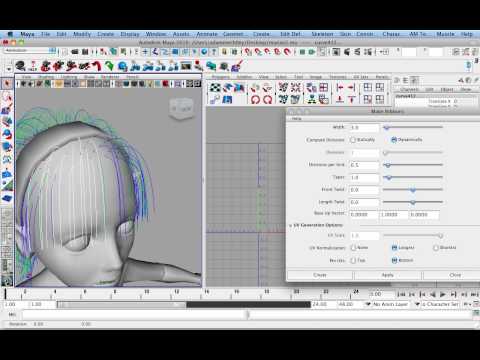Select the Dynamically radio button
Image resolution: width=480 pixels, height=360 pixels.
(394, 140)
